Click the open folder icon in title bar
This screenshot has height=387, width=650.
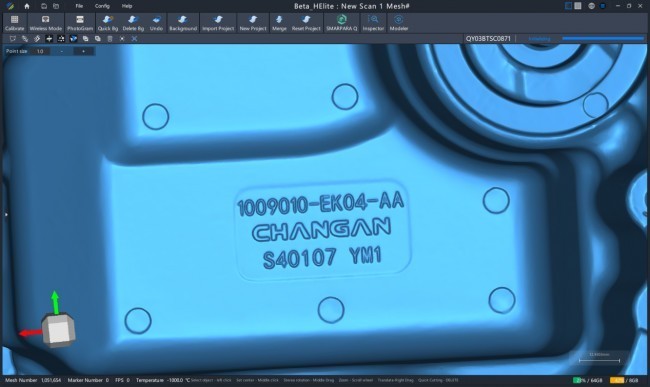(x=56, y=6)
